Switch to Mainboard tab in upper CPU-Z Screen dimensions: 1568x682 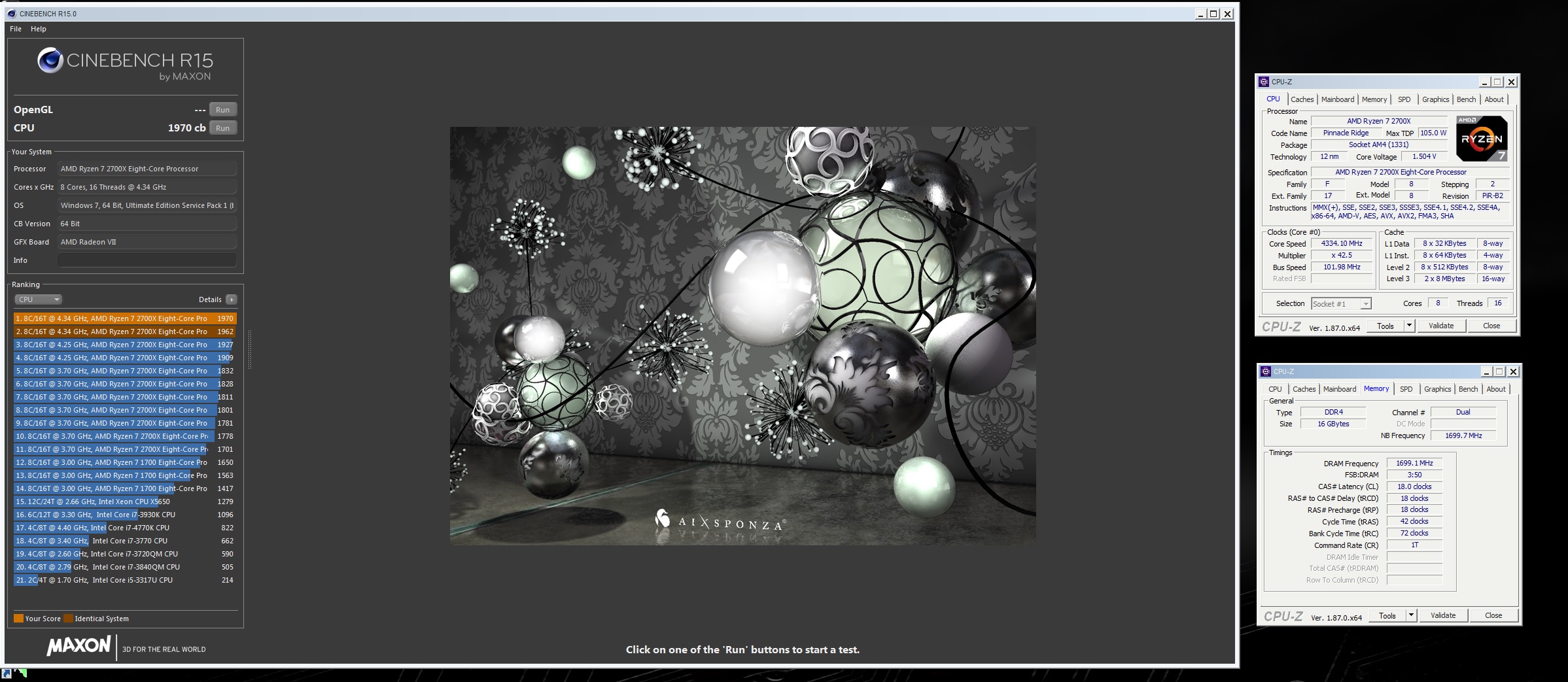pyautogui.click(x=1337, y=99)
